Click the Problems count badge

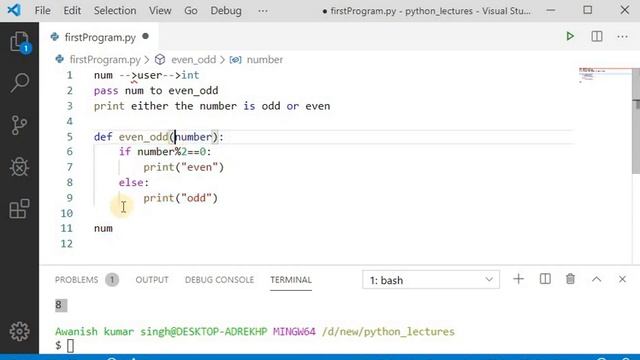click(x=112, y=280)
